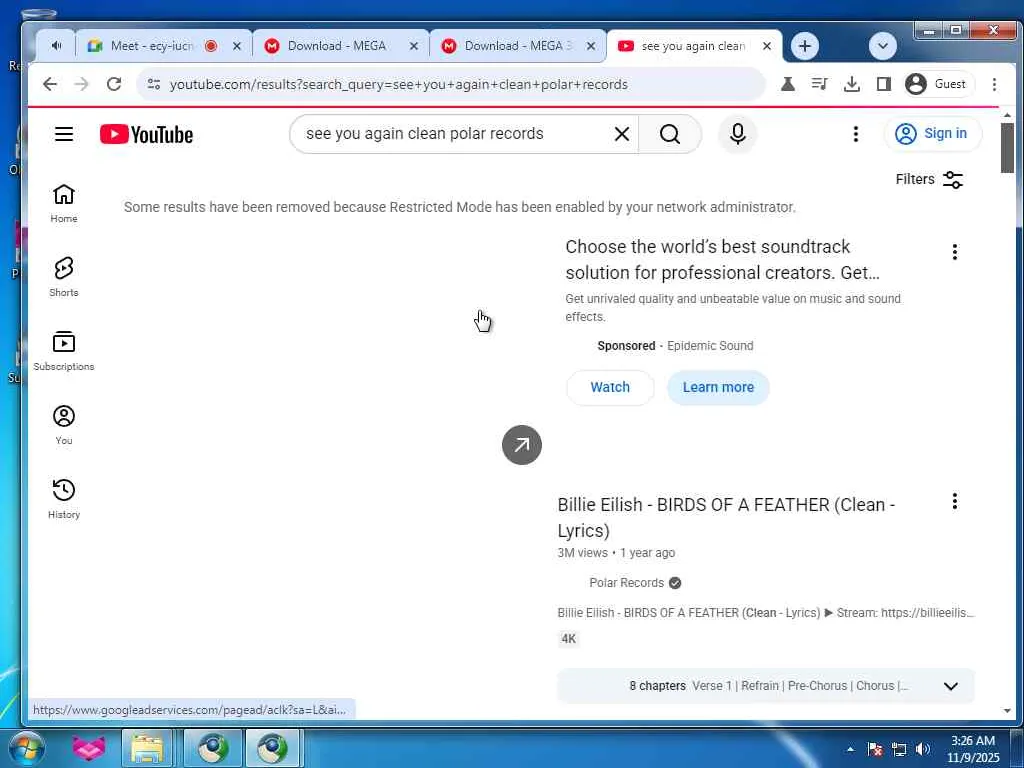Open a new browser tab
The width and height of the screenshot is (1024, 768).
[x=805, y=46]
